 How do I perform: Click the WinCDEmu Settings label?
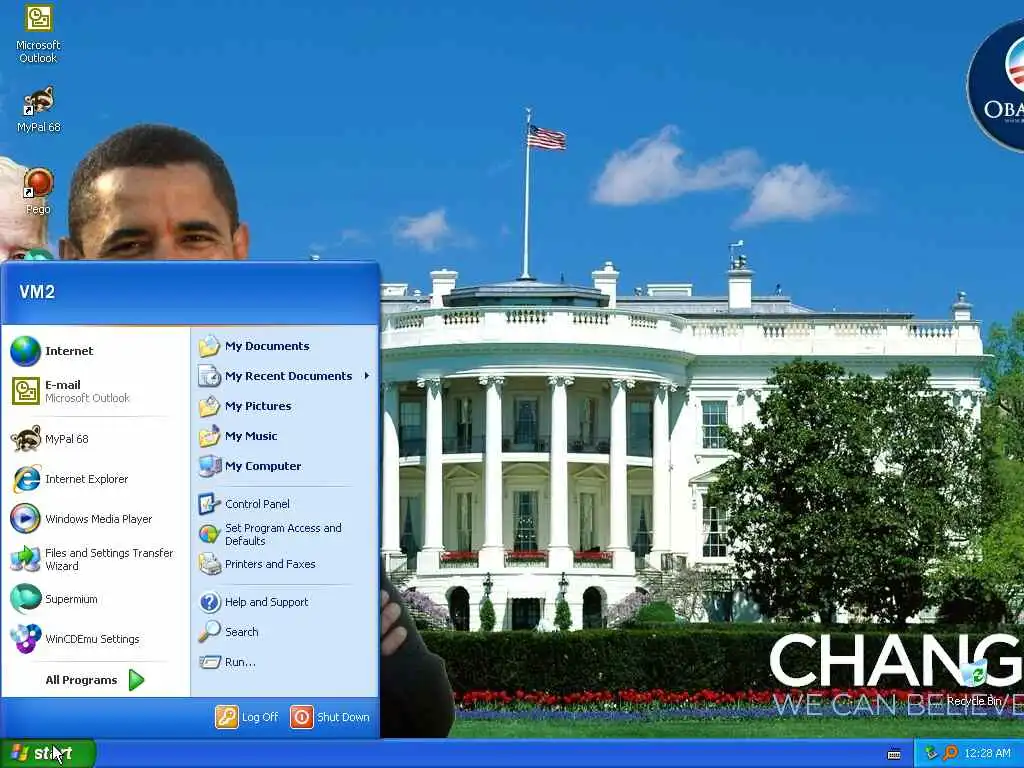pyautogui.click(x=92, y=639)
